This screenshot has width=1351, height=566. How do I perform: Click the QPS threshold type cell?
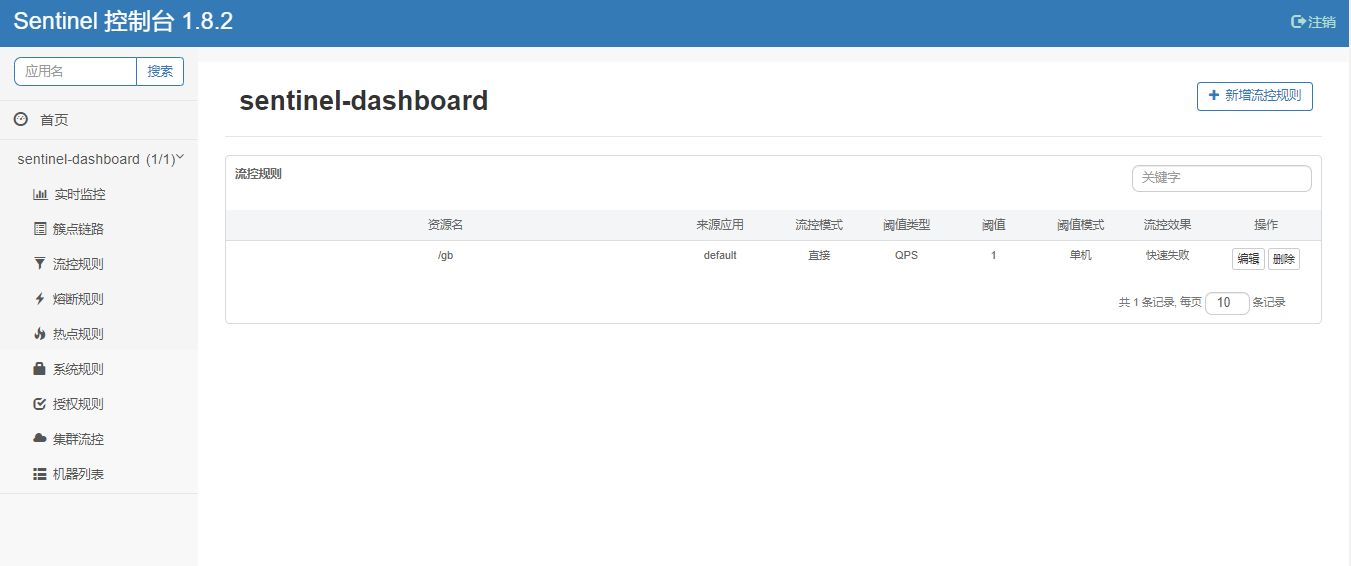coord(906,255)
